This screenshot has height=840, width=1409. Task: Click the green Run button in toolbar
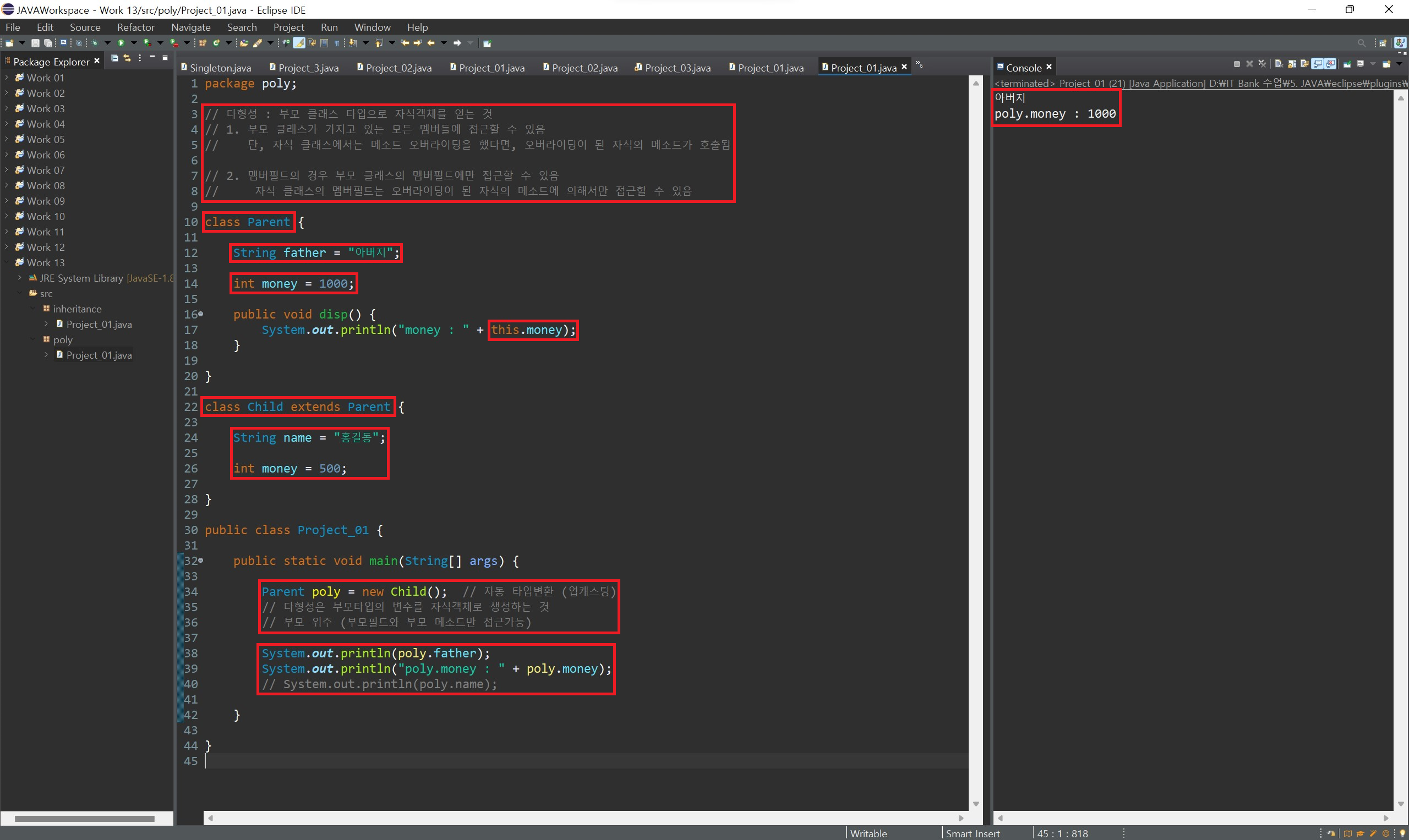(x=121, y=43)
